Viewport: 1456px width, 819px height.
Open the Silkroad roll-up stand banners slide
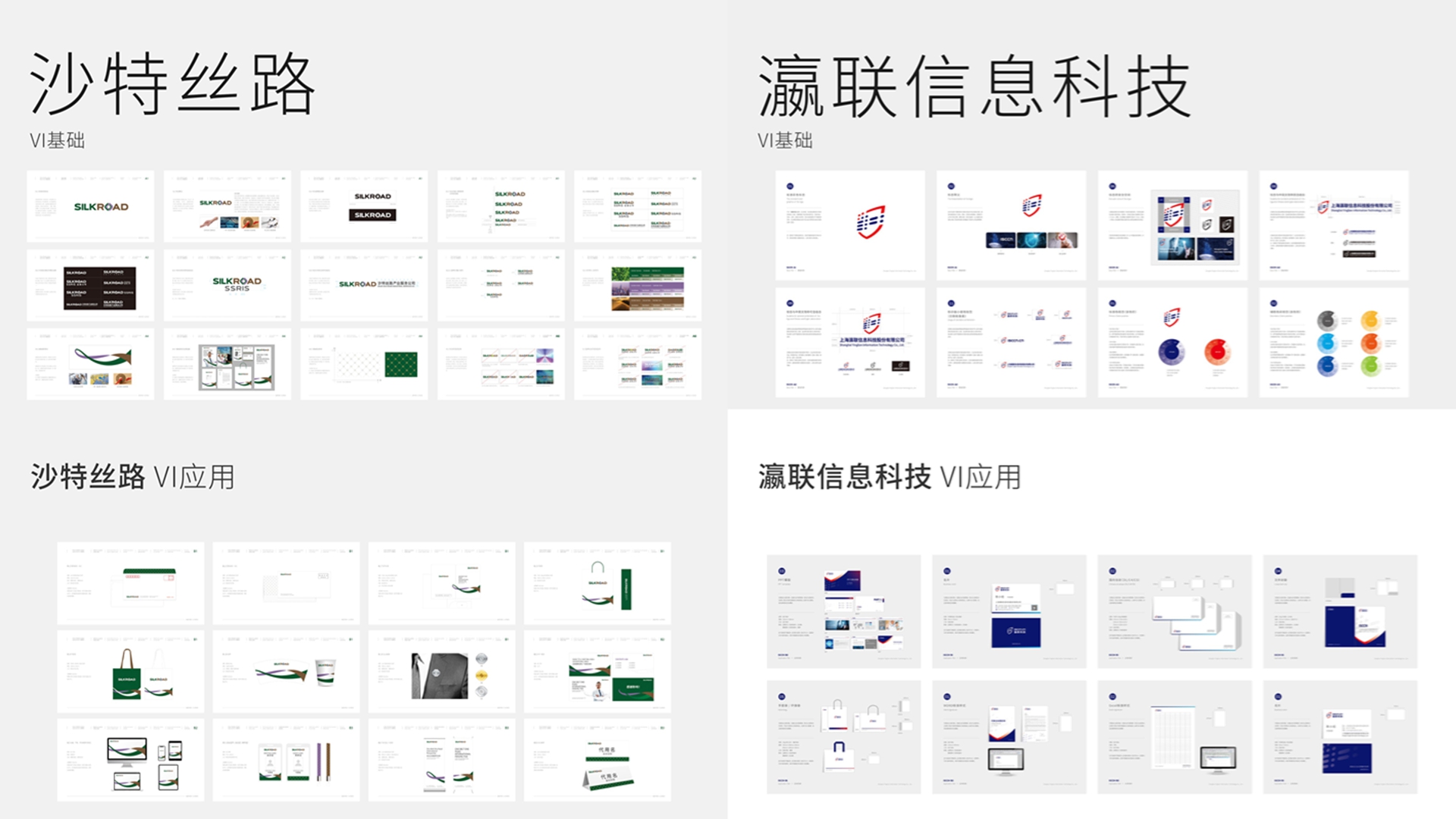[441, 760]
